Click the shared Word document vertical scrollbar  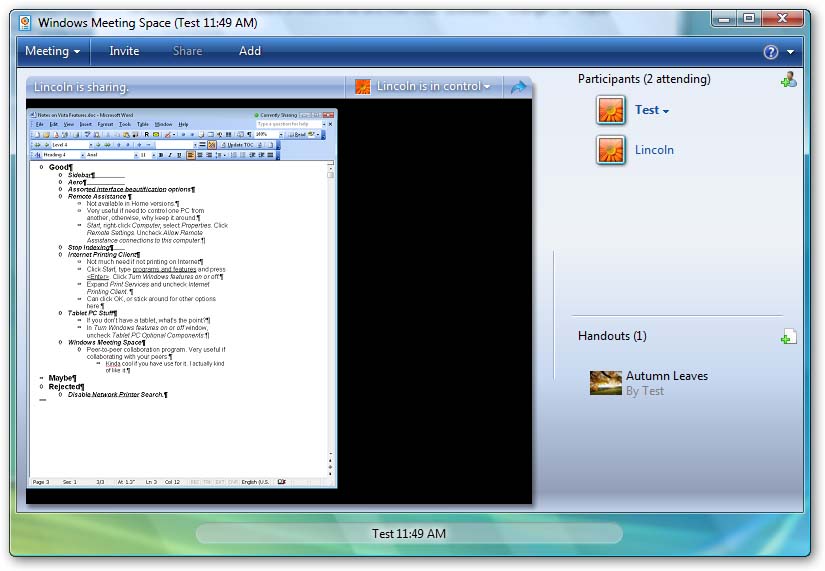click(x=331, y=320)
